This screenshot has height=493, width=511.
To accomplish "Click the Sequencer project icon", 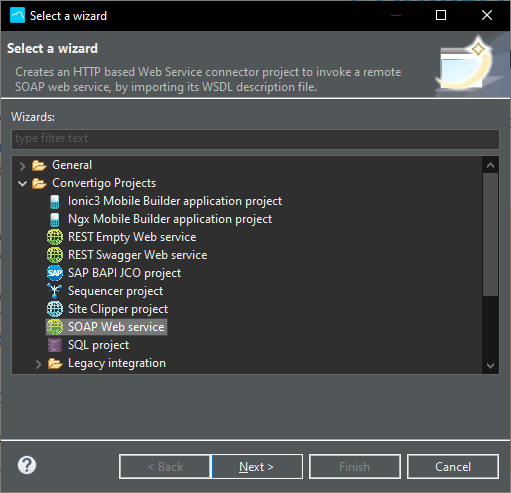I will coord(55,291).
